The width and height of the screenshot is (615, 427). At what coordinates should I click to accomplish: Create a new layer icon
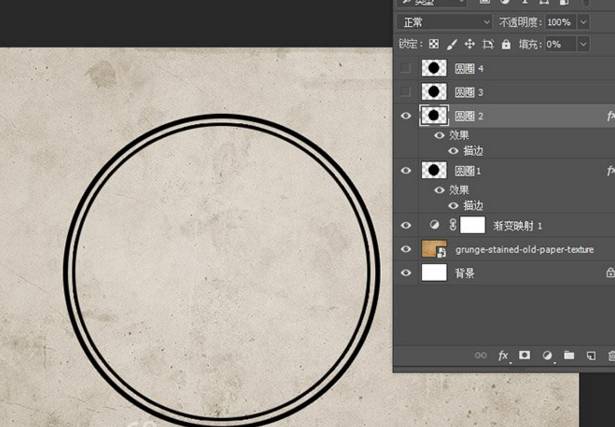click(x=590, y=355)
